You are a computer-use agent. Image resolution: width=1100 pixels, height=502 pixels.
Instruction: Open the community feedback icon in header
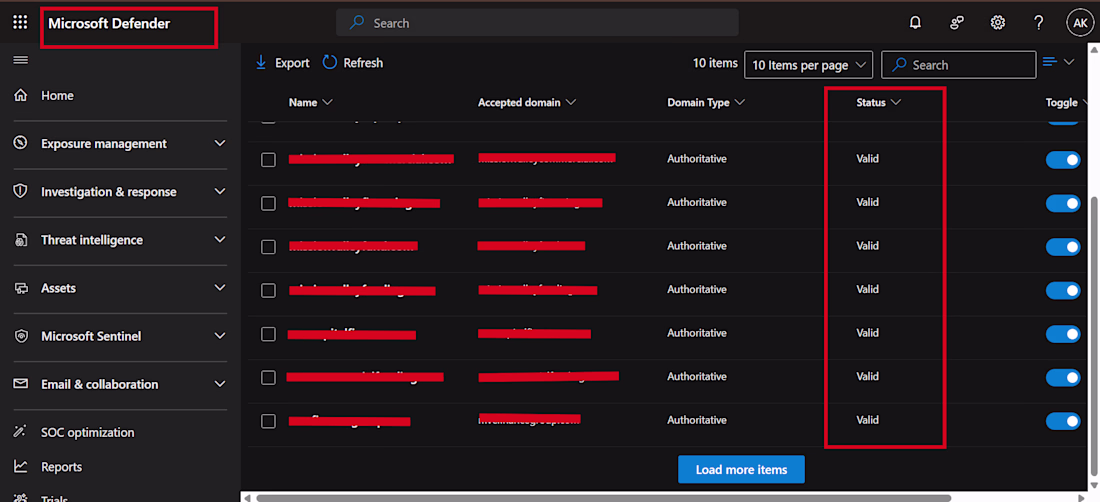(x=956, y=22)
